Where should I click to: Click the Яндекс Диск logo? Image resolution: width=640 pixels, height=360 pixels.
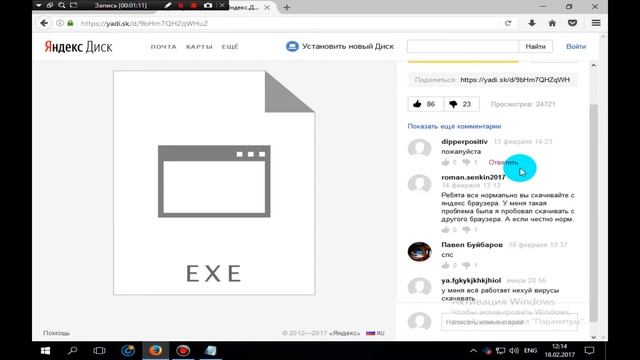78,47
